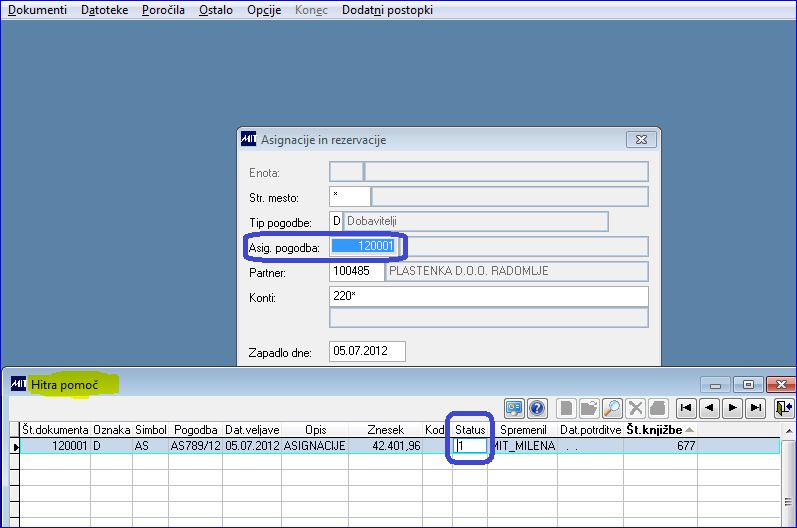Click the Asig. pogodba field

pyautogui.click(x=363, y=246)
